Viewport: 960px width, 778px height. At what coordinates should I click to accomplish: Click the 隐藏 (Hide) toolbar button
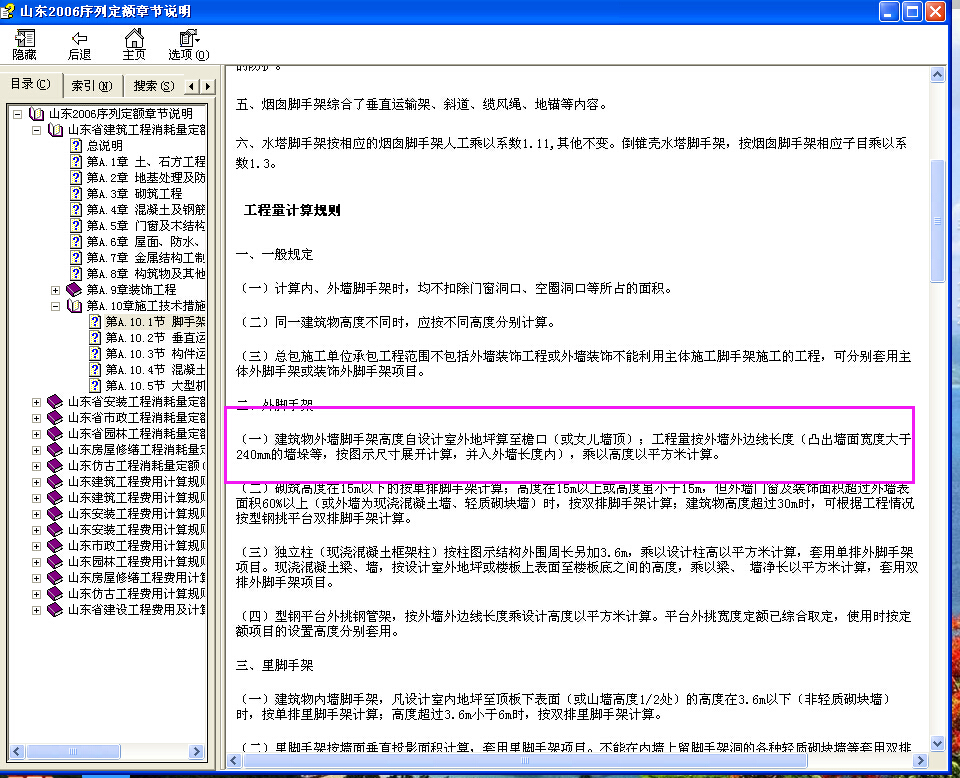pyautogui.click(x=24, y=45)
